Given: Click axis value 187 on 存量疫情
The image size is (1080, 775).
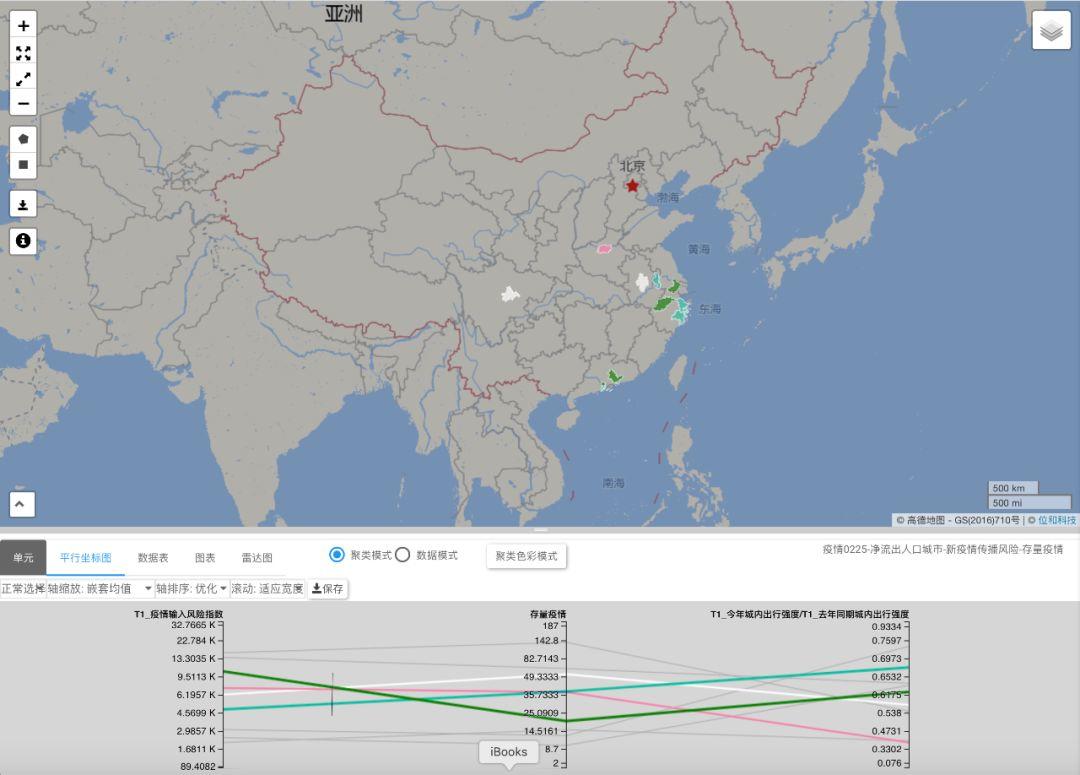Looking at the screenshot, I should click(550, 626).
